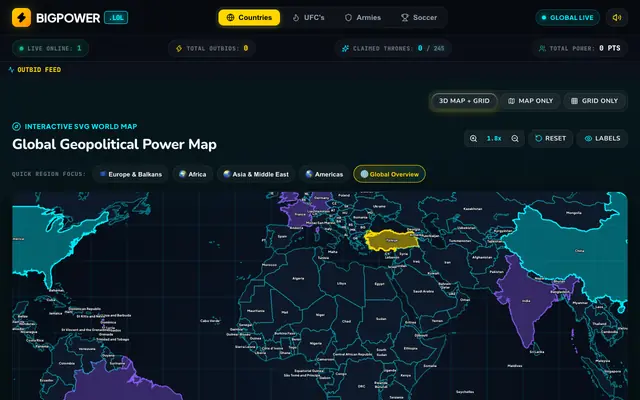The width and height of the screenshot is (640, 400).
Task: Click the interactive SVG world map compass icon
Action: tap(16, 127)
